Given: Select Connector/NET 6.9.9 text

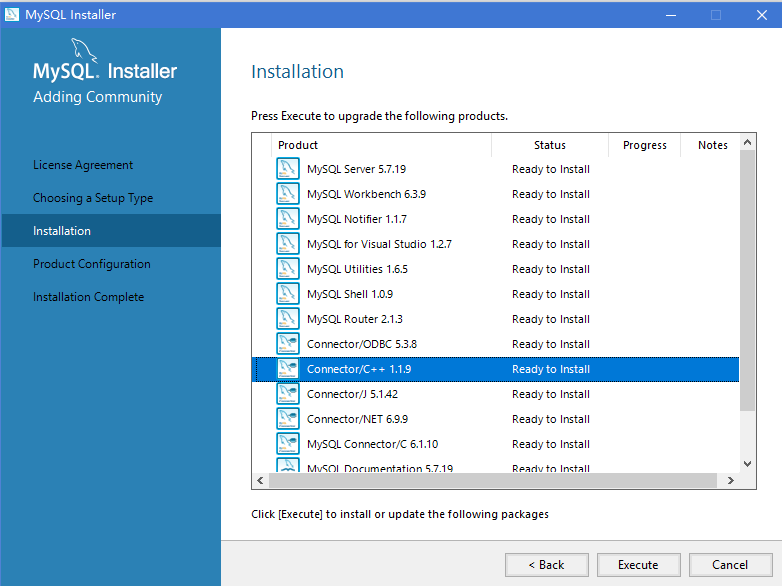Looking at the screenshot, I should (358, 419).
